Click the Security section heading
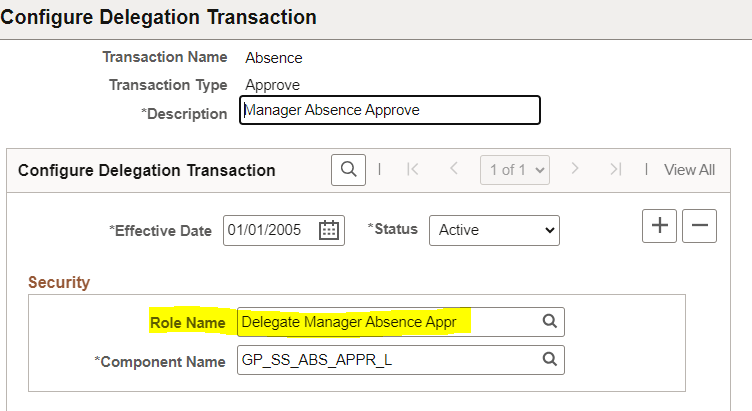The height and width of the screenshot is (411, 752). 59,283
